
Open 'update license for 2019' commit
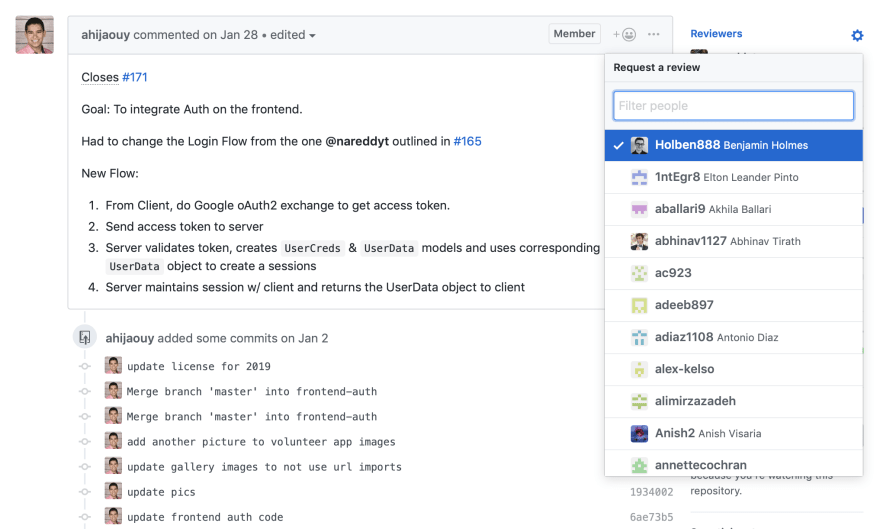pos(199,366)
